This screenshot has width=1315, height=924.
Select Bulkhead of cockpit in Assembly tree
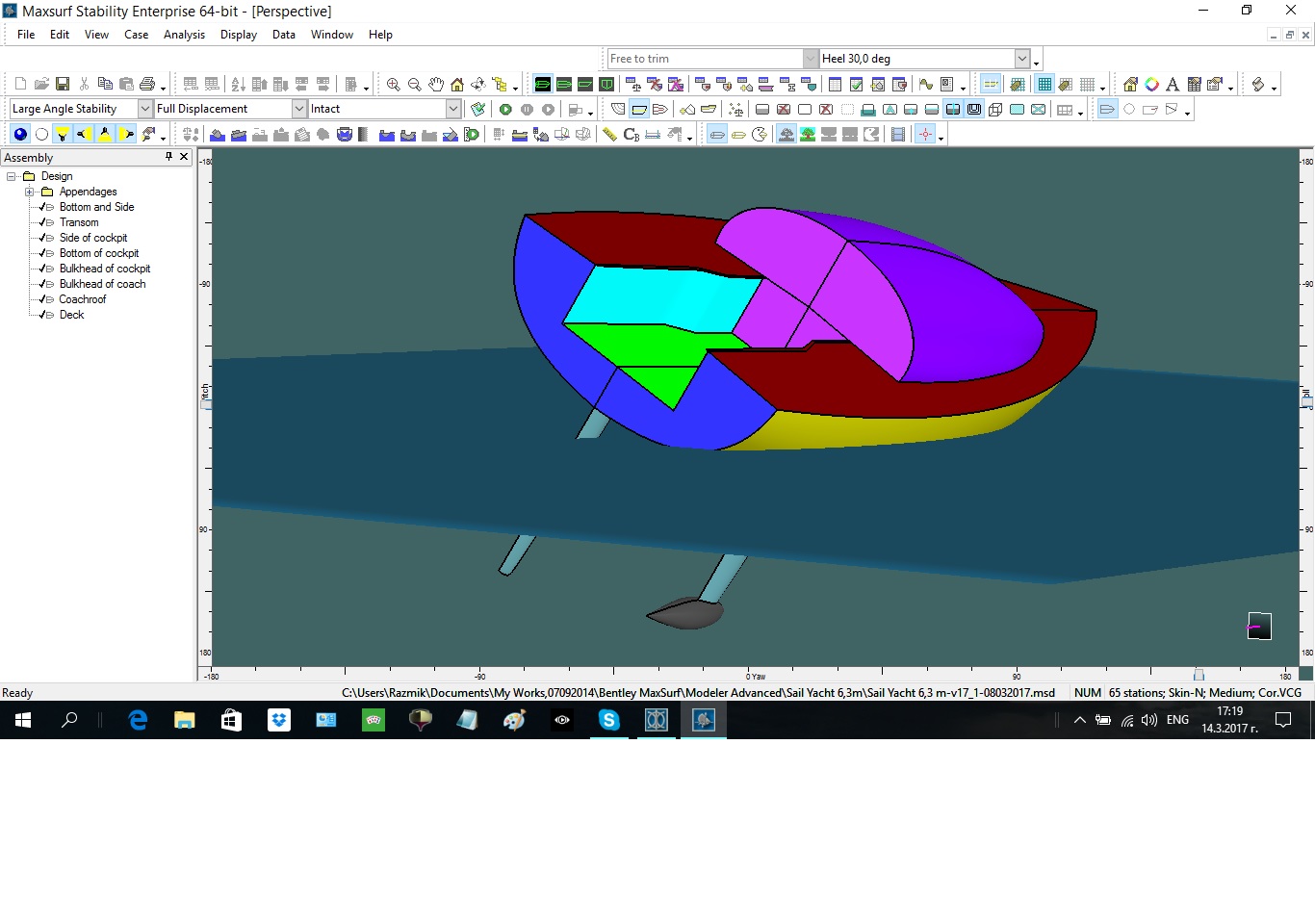click(x=104, y=269)
